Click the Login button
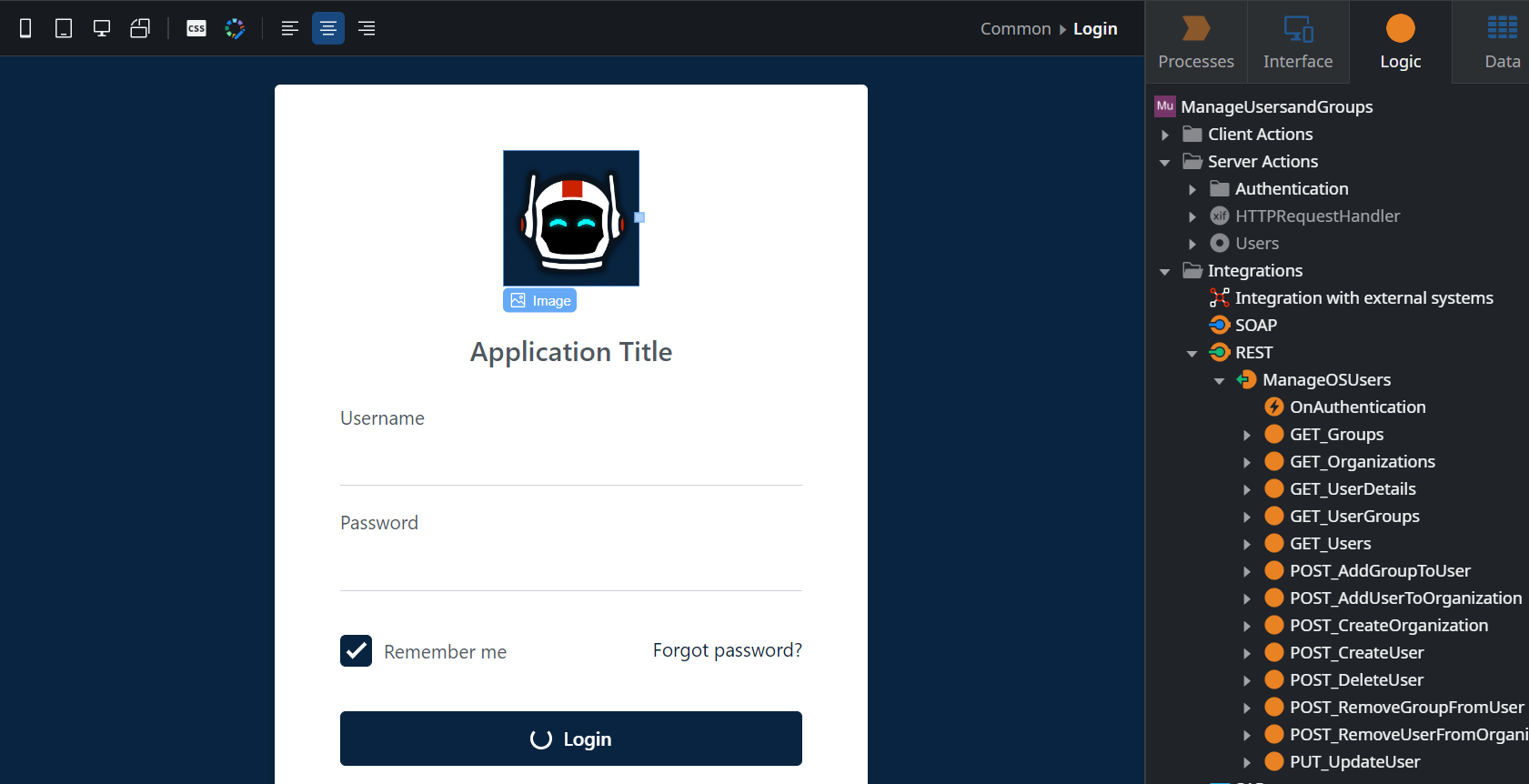The image size is (1529, 784). point(571,739)
